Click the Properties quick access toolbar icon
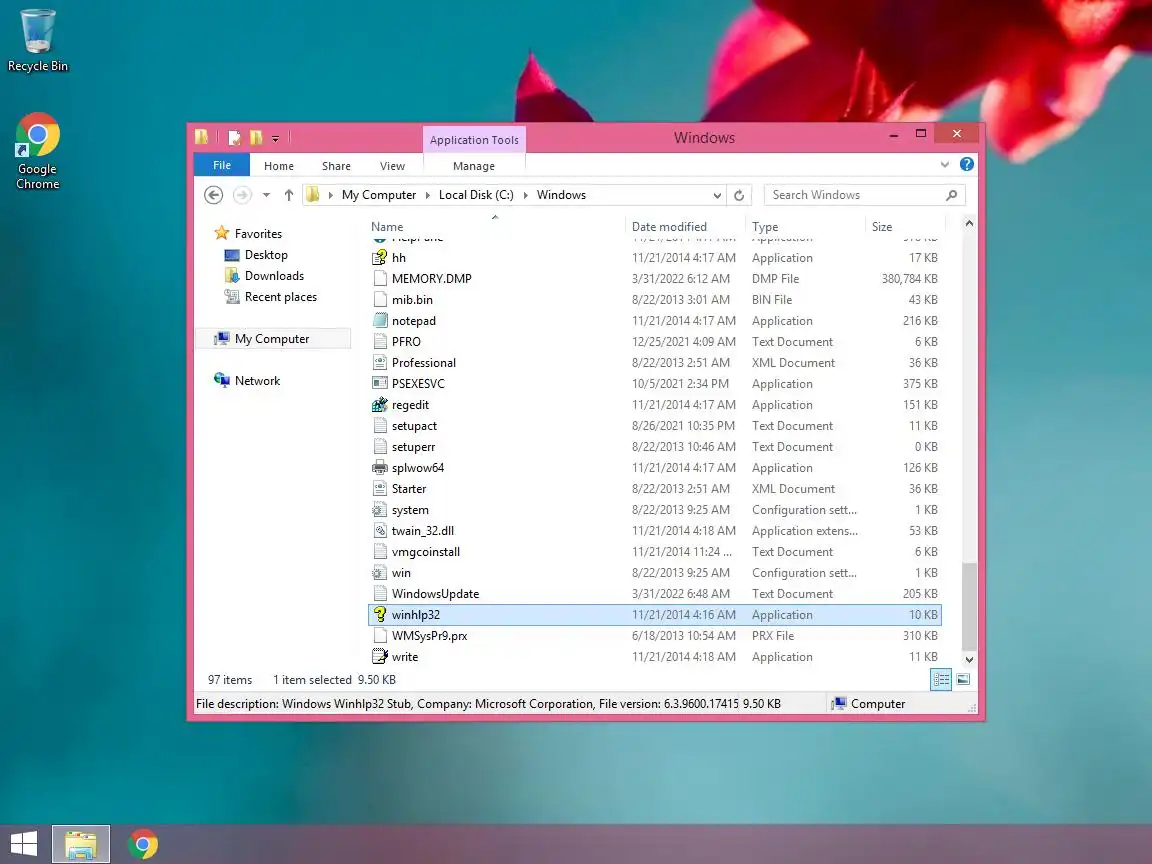 (234, 137)
